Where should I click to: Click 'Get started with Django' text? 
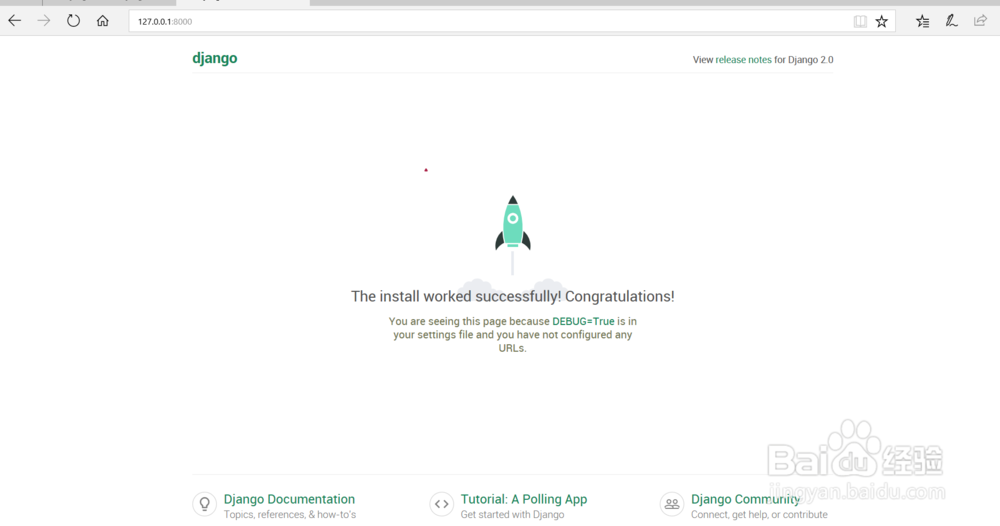(x=512, y=515)
